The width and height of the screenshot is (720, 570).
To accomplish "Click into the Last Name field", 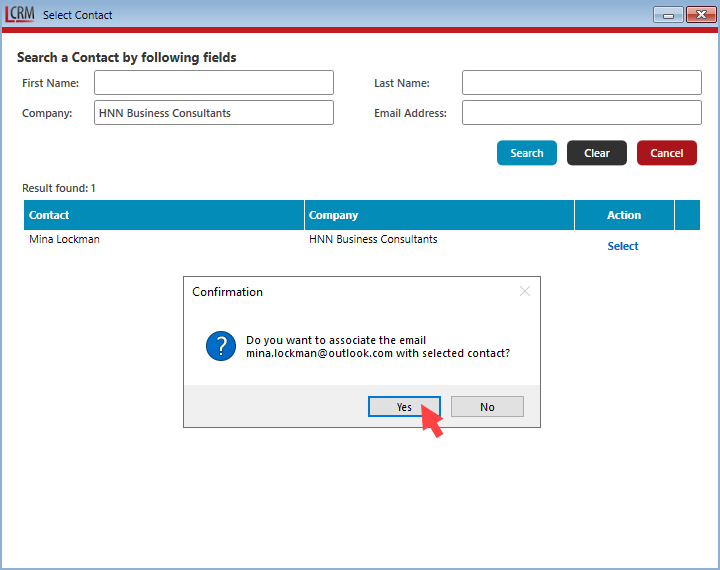I will tap(581, 83).
